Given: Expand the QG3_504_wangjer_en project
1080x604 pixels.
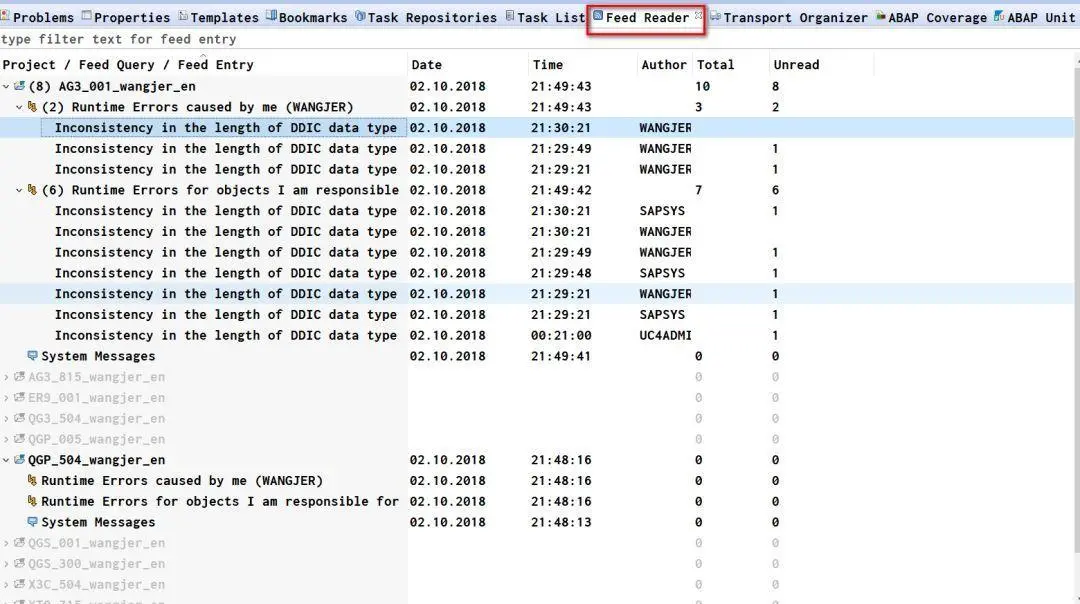Looking at the screenshot, I should pos(6,418).
